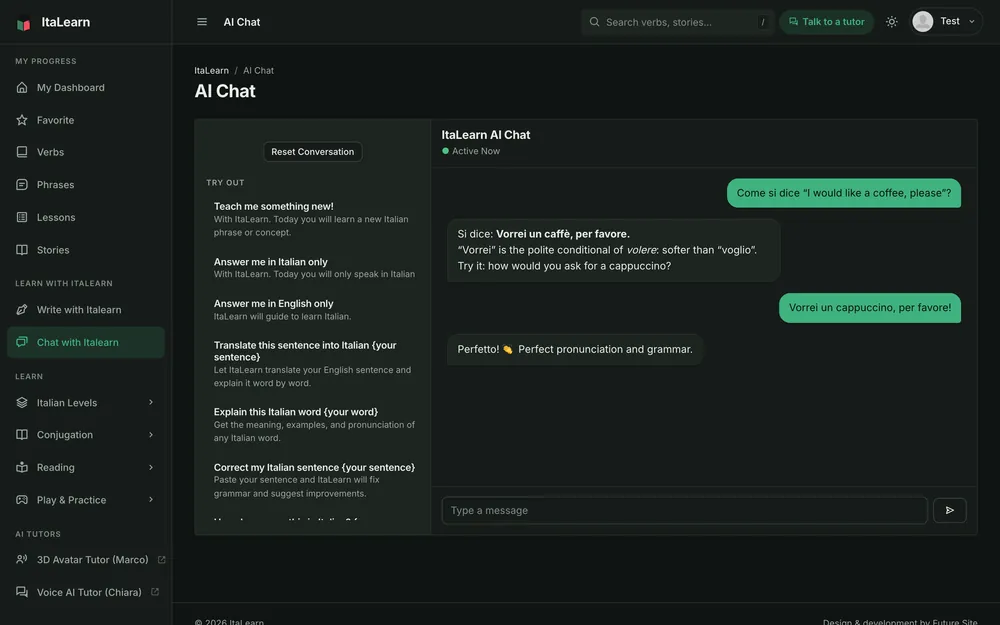Image resolution: width=1000 pixels, height=625 pixels.
Task: Go to Favorite section
Action: tap(85, 120)
